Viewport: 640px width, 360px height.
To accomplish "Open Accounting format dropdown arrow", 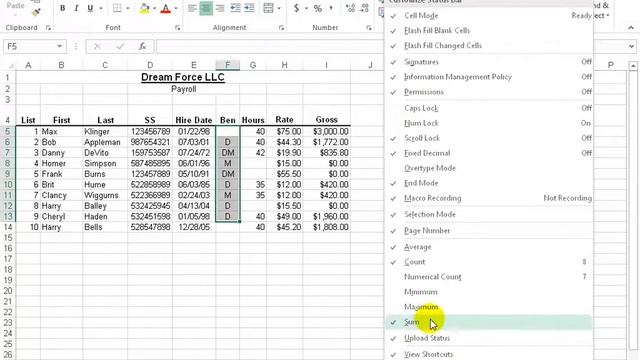I will [306, 8].
